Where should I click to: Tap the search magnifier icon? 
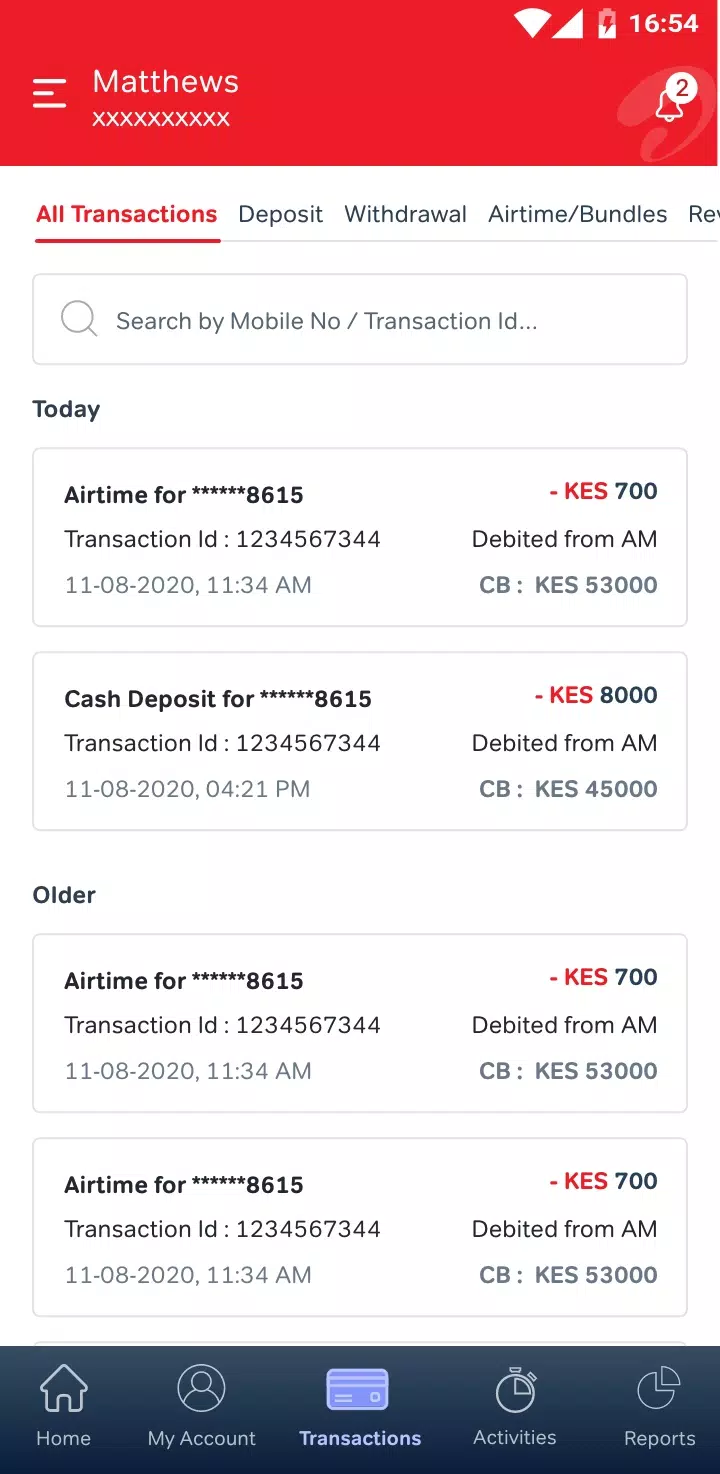79,320
